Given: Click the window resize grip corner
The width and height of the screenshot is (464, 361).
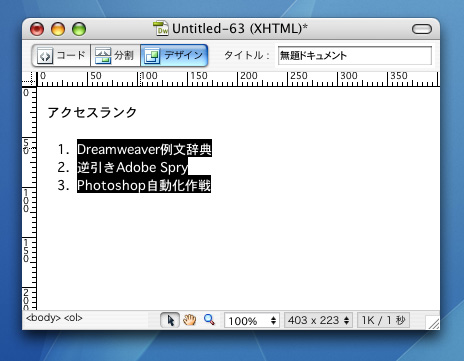Looking at the screenshot, I should pos(433,323).
